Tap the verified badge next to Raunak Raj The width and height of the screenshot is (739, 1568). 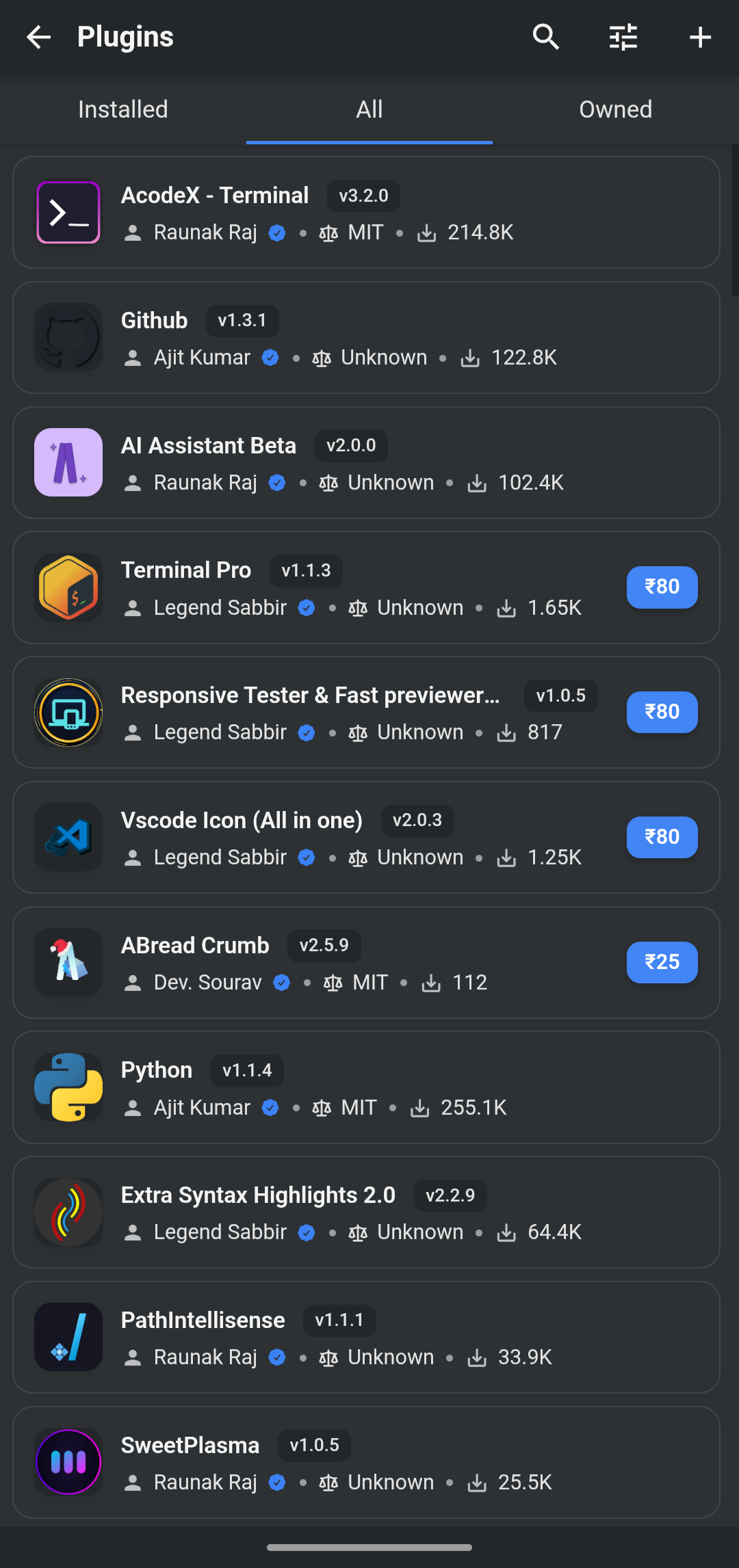(x=276, y=232)
